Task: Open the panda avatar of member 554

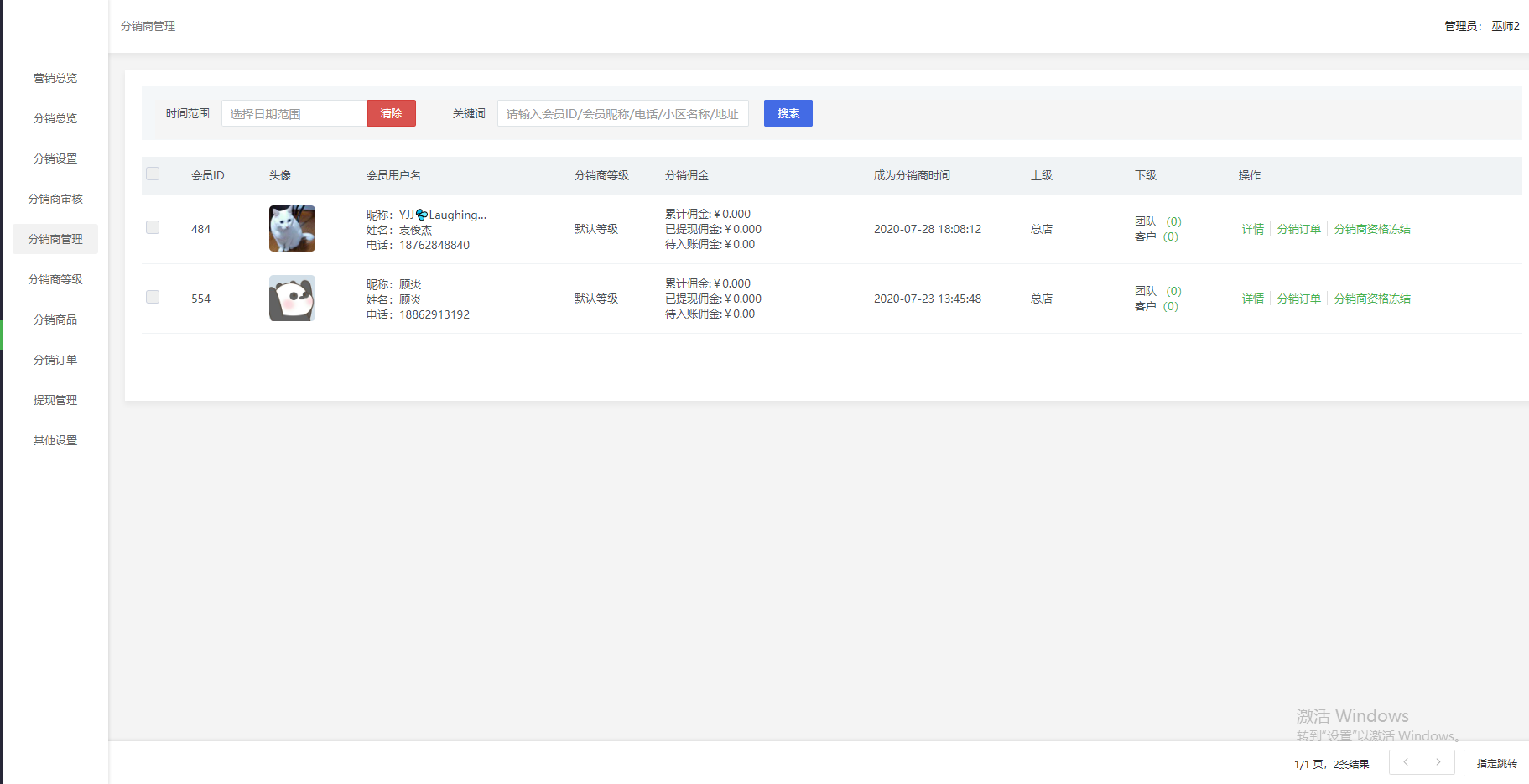Action: click(x=292, y=298)
